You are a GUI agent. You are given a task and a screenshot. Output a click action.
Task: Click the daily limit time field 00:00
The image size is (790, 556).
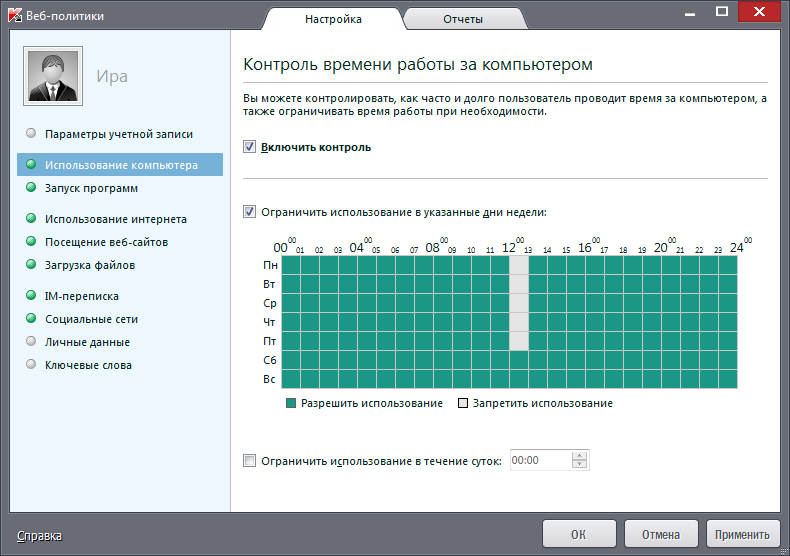[x=540, y=460]
